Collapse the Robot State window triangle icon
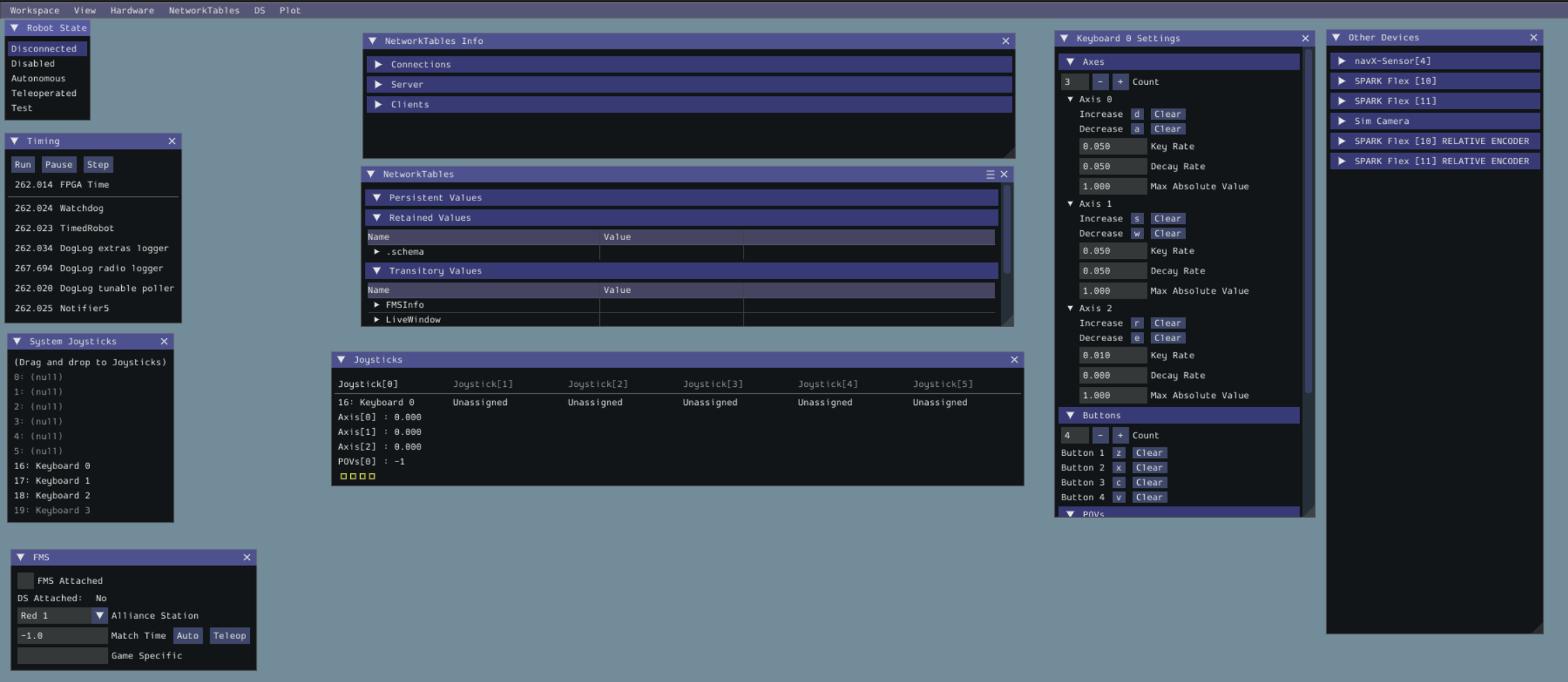Image resolution: width=1568 pixels, height=682 pixels. [15, 28]
